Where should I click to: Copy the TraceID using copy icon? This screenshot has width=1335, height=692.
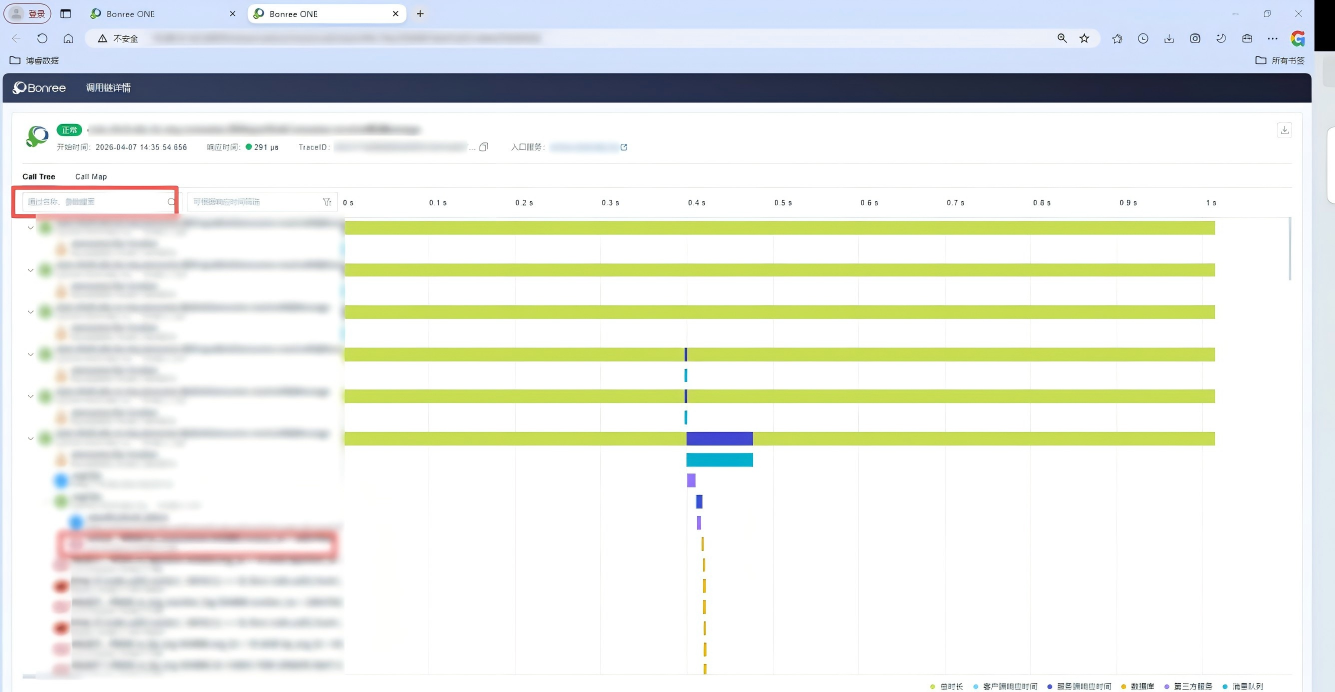(x=484, y=147)
